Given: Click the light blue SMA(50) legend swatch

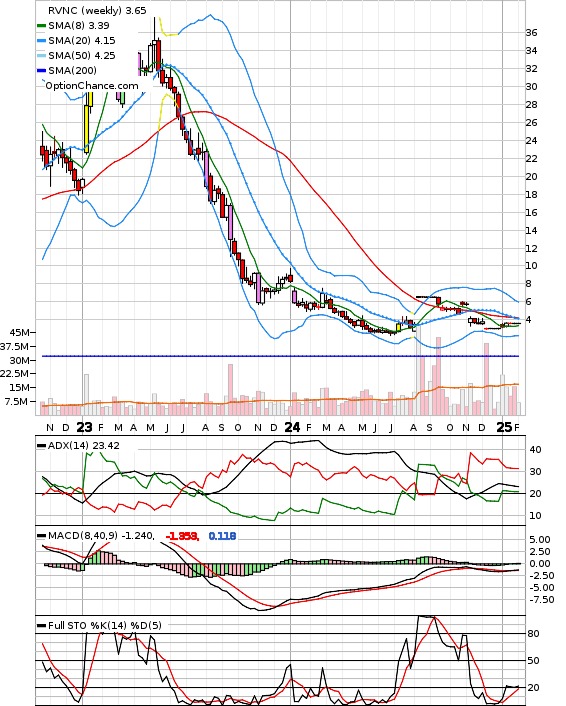Looking at the screenshot, I should pos(41,55).
